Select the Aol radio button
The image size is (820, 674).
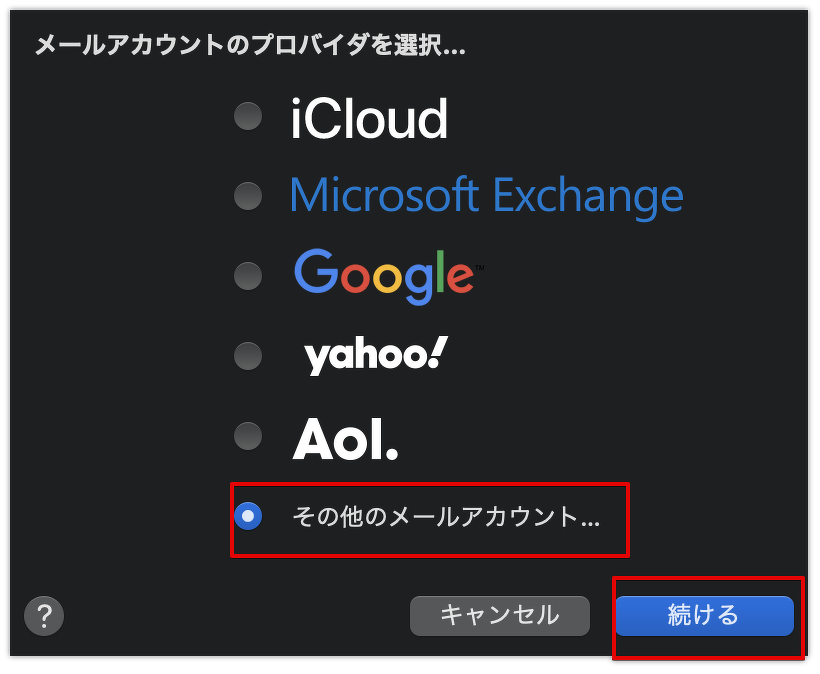(x=247, y=436)
